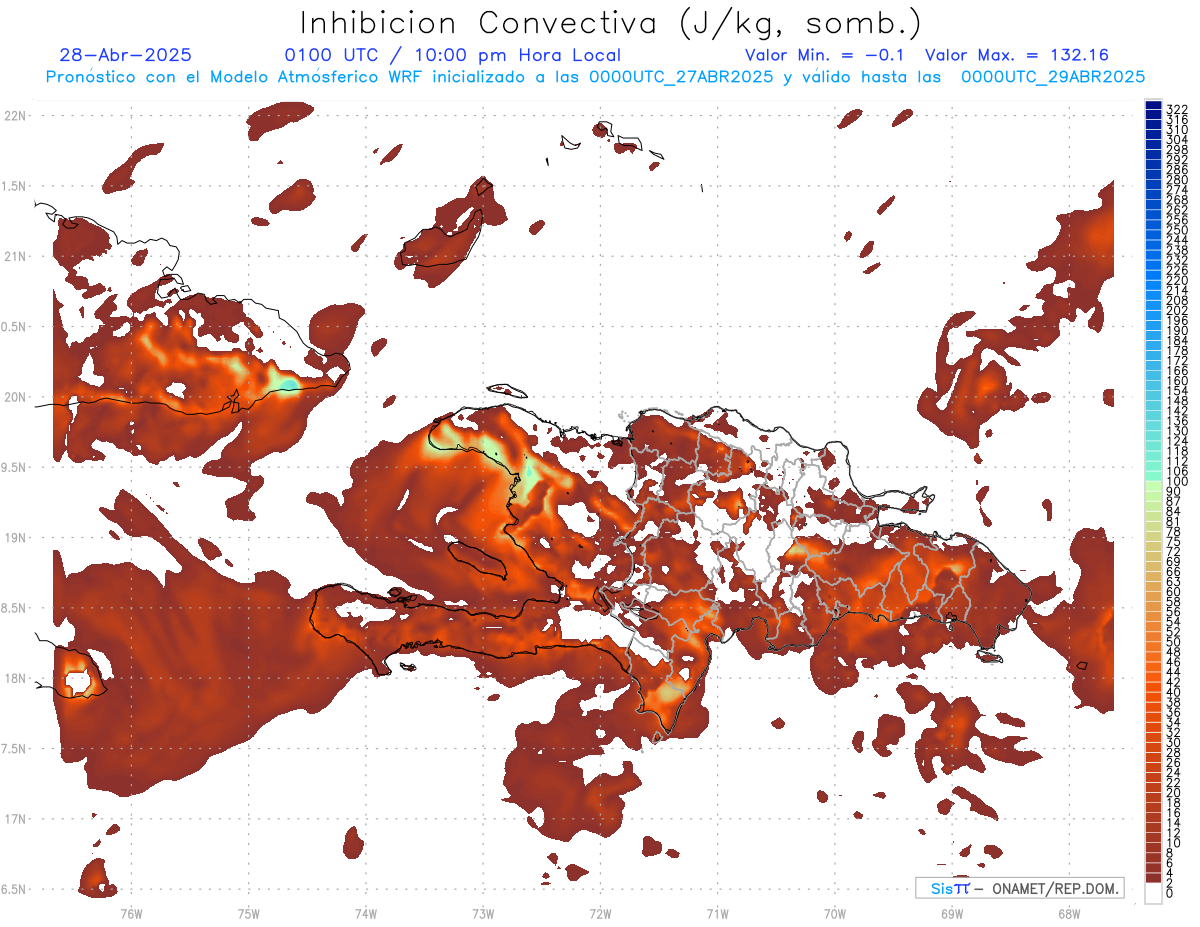Click the "69W" longitude label
Image resolution: width=1200 pixels, height=927 pixels.
click(951, 913)
